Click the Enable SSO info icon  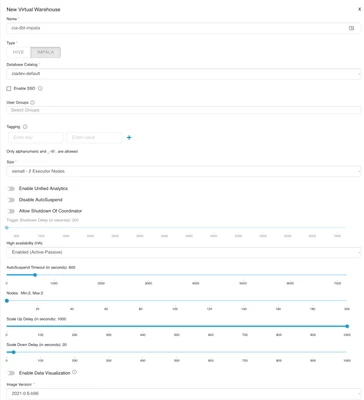tap(40, 88)
